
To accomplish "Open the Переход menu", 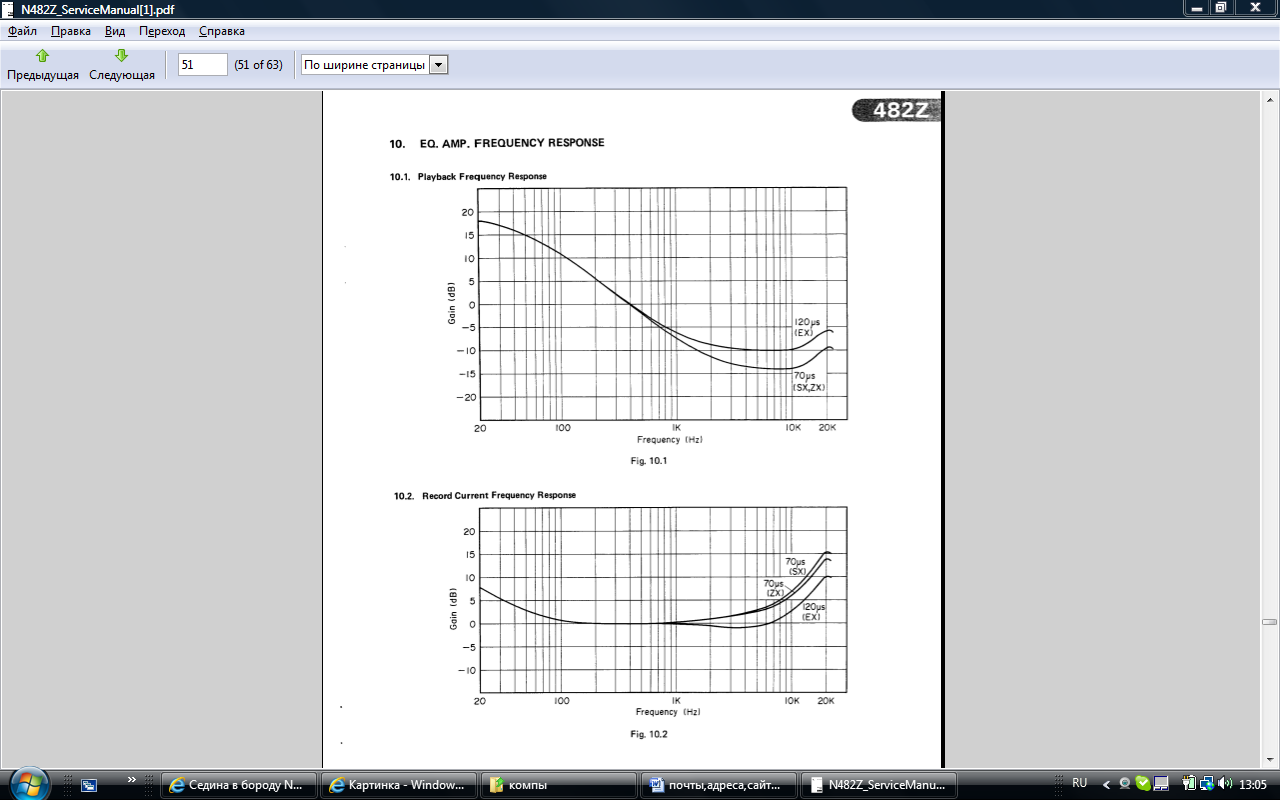I will click(x=162, y=31).
